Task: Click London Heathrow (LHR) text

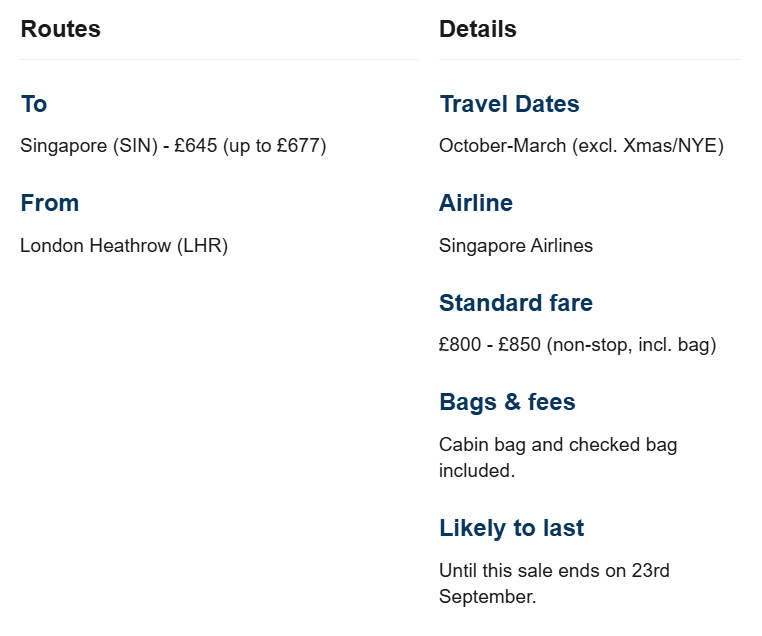Action: click(x=124, y=245)
